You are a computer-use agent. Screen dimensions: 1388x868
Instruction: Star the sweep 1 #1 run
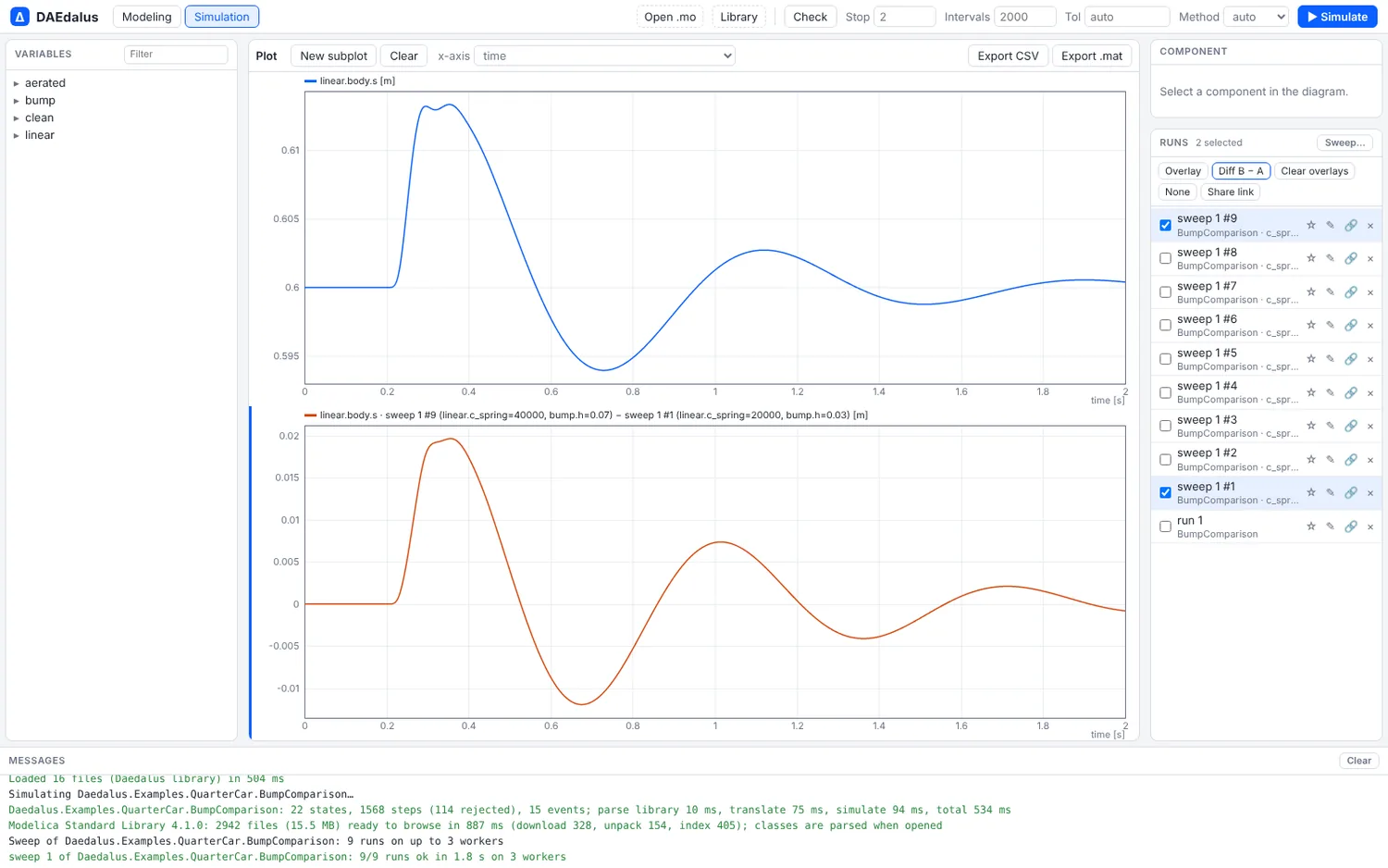click(1311, 492)
